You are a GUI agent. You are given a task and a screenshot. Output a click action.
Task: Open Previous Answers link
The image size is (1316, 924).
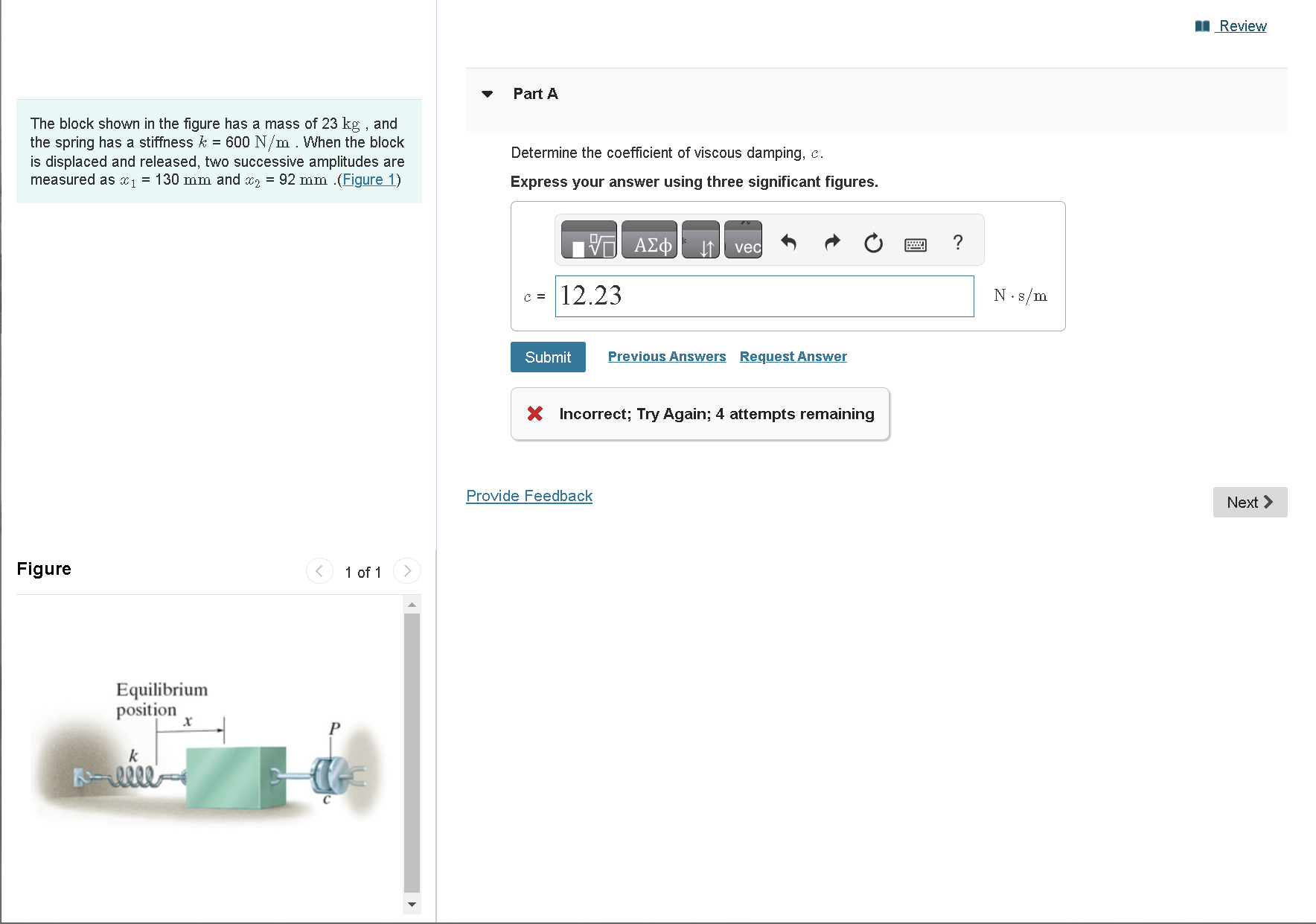[667, 357]
